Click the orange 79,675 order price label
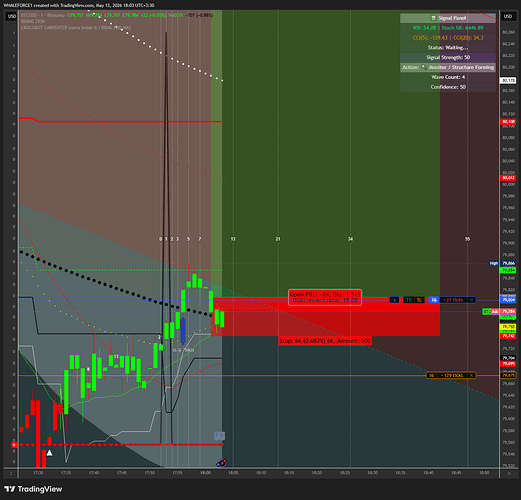 point(508,375)
